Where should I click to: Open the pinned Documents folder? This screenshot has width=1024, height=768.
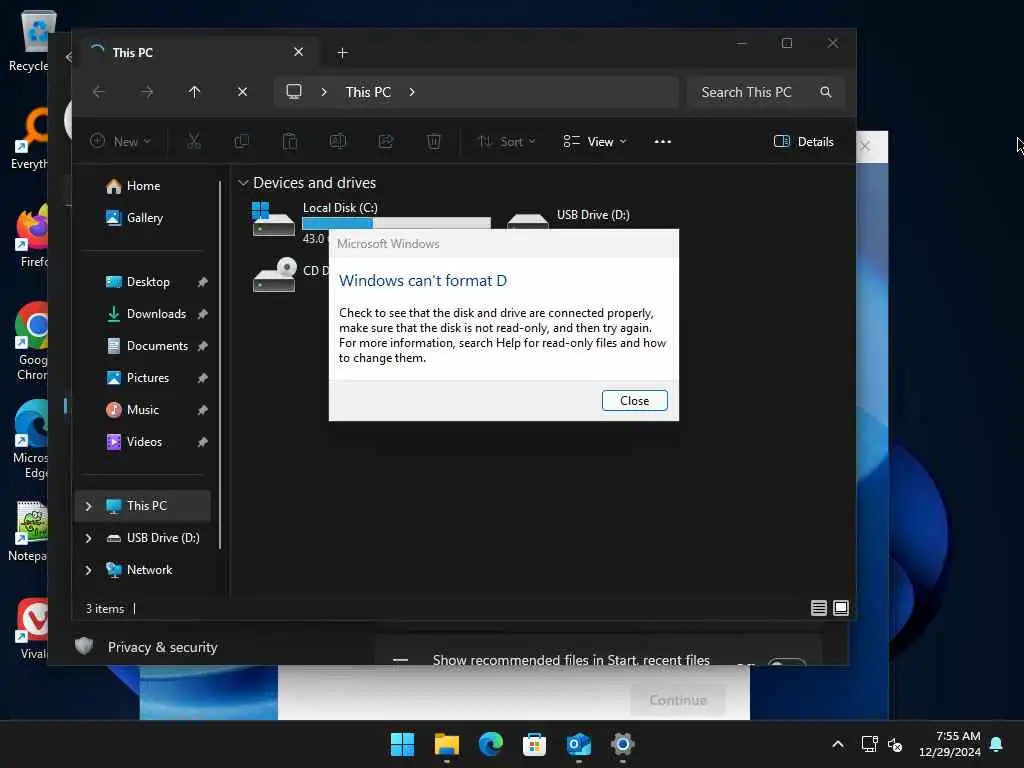pos(147,345)
